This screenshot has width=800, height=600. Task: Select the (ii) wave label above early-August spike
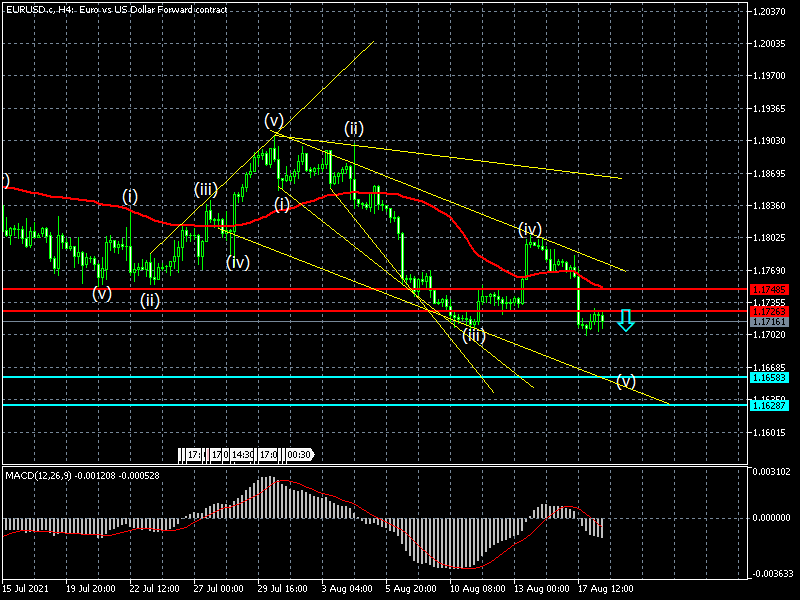point(354,128)
